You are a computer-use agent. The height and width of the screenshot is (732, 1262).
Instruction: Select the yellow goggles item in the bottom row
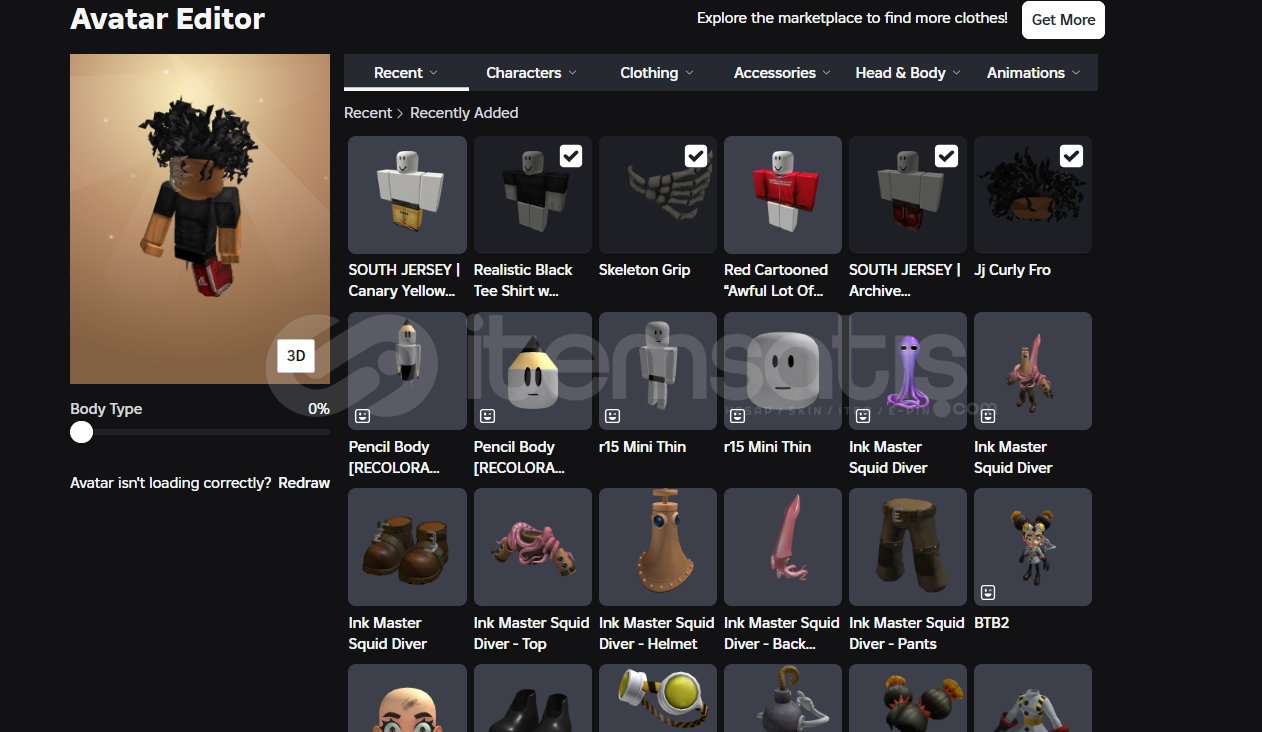[x=658, y=698]
